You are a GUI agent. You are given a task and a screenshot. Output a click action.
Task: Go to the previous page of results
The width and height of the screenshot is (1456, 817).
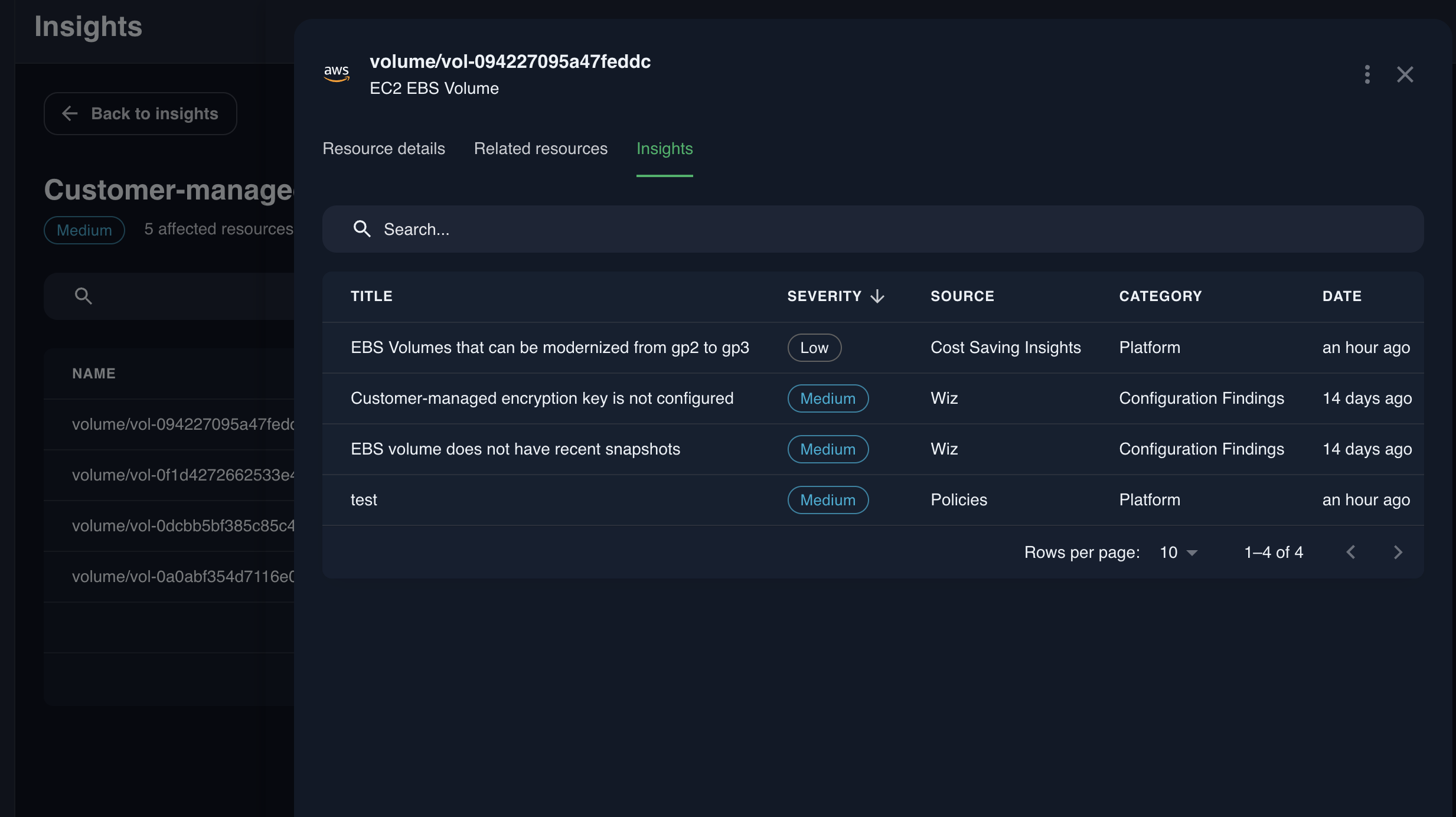(x=1351, y=553)
